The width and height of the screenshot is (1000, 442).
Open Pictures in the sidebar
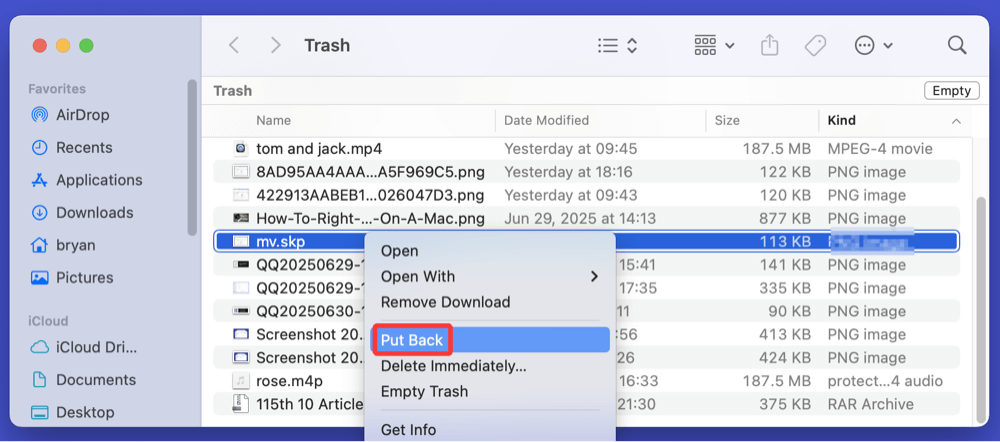[72, 277]
